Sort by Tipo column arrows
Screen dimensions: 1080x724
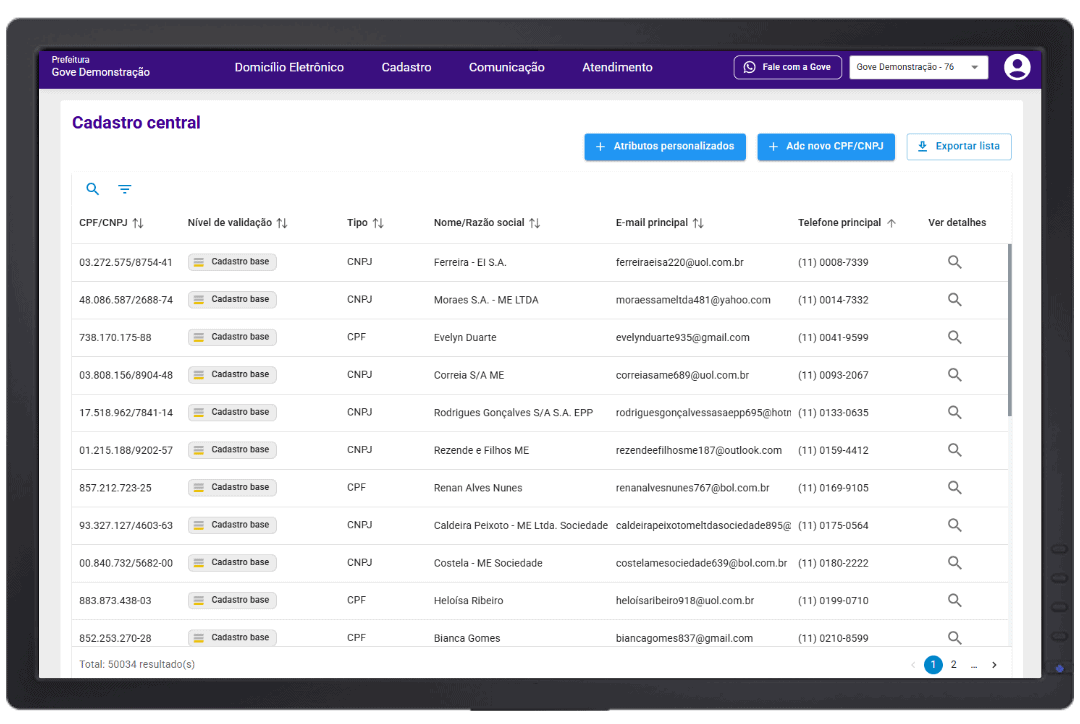tap(377, 223)
